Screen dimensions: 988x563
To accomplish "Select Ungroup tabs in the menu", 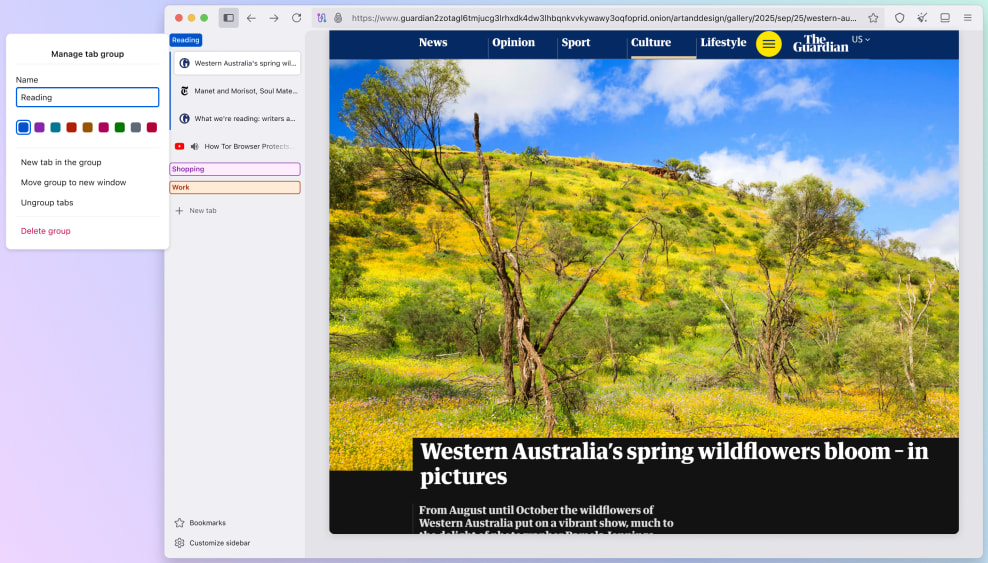I will (x=47, y=203).
